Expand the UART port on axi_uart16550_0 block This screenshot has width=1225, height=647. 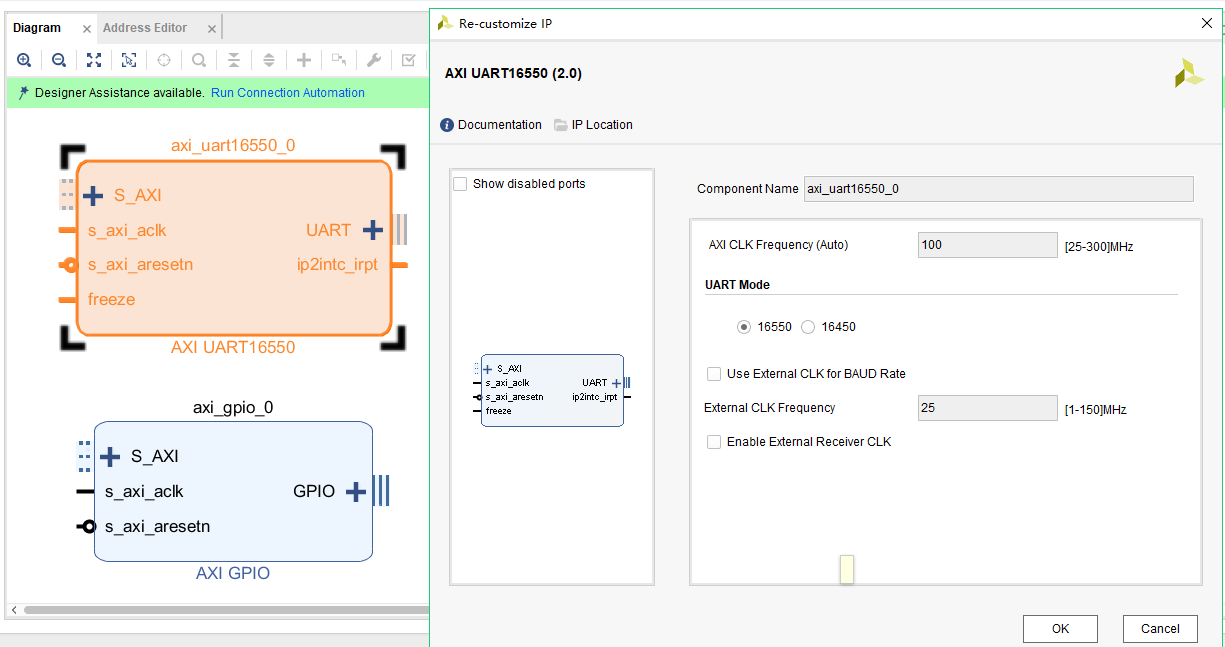(x=373, y=230)
